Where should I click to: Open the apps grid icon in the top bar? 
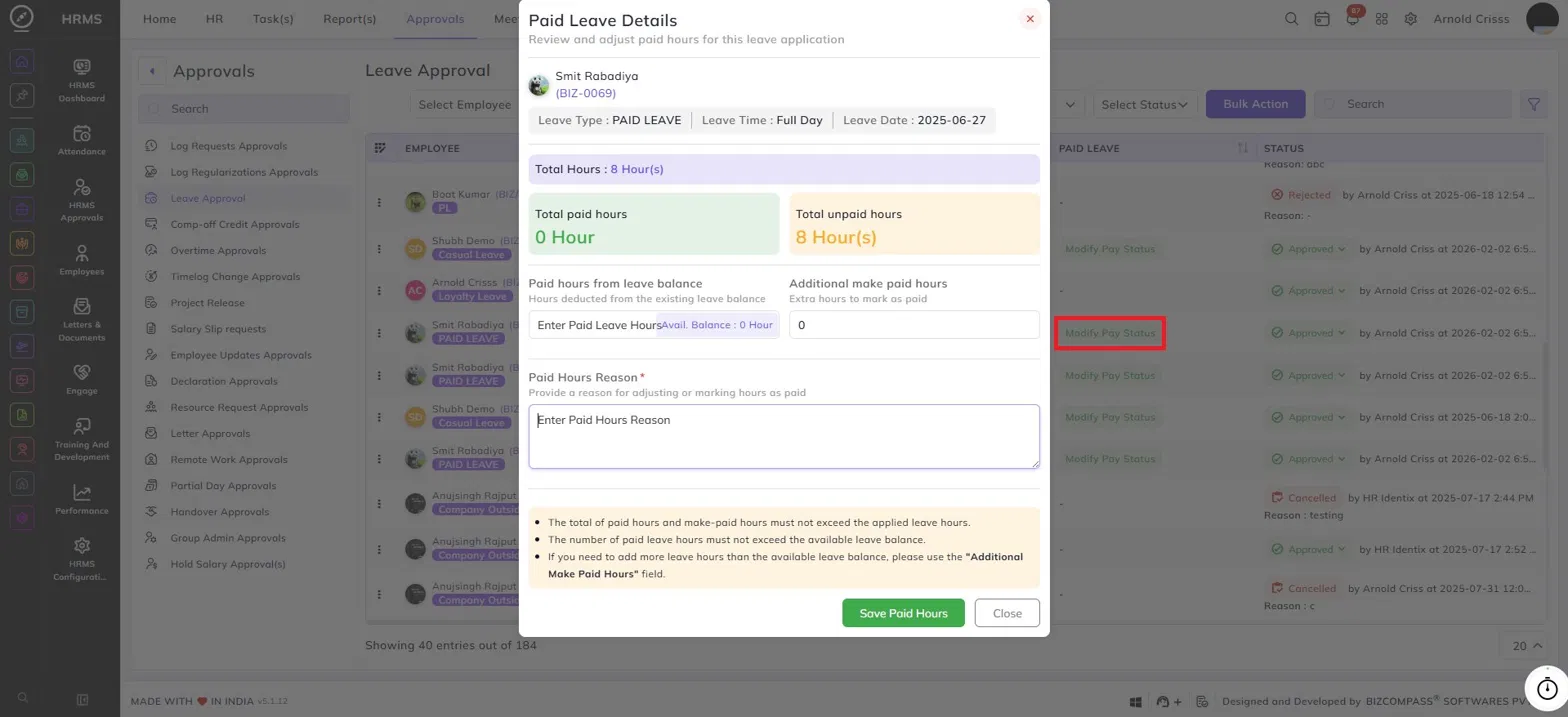(1382, 19)
